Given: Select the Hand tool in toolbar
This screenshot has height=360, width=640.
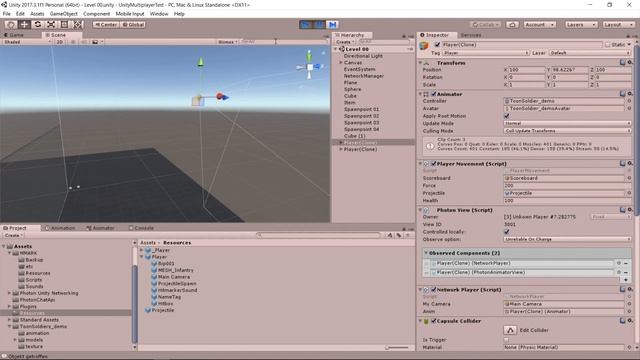Looking at the screenshot, I should (11, 24).
